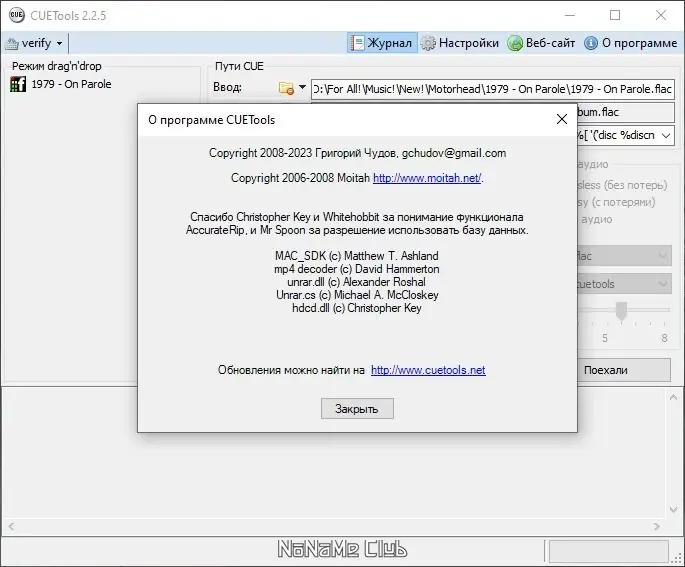
Task: Click the gear icon next to Настройки
Action: coord(428,43)
